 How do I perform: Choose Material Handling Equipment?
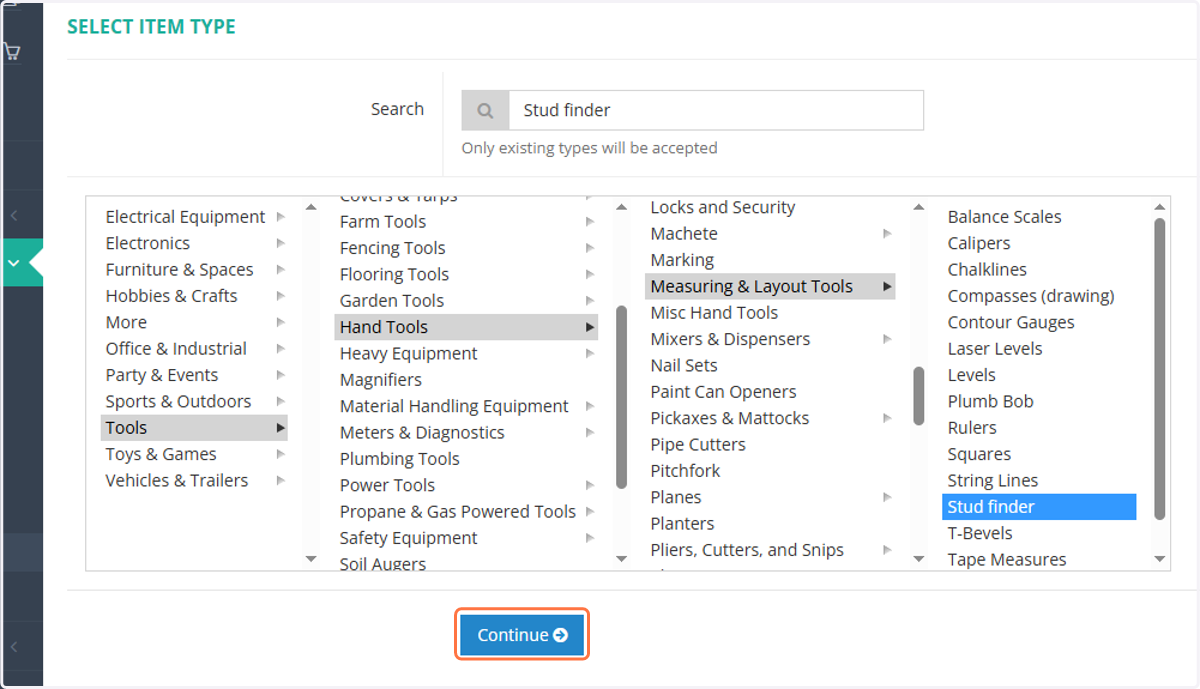pyautogui.click(x=454, y=407)
